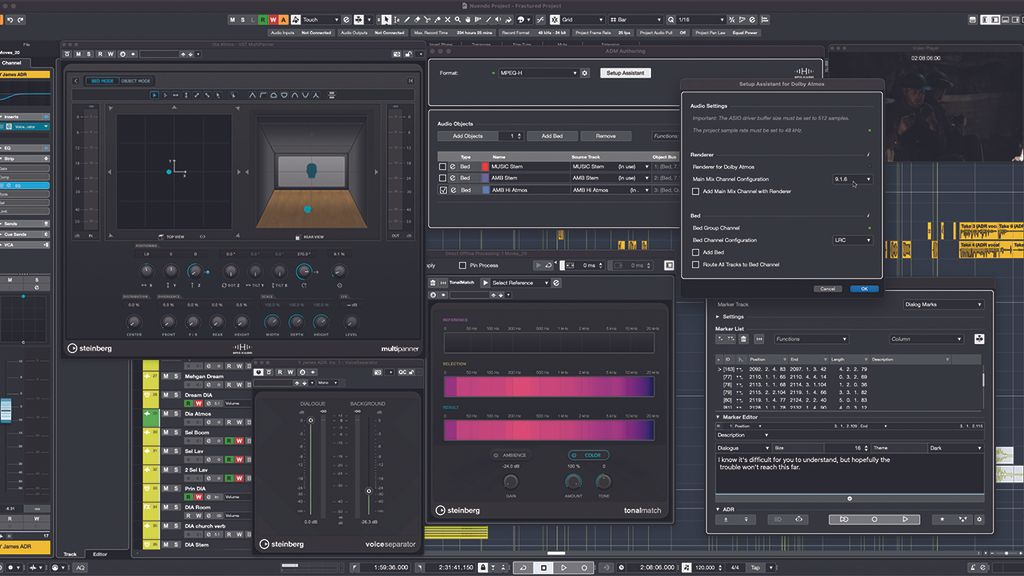Enable Route All Tracks to Bed Channel

pos(696,262)
